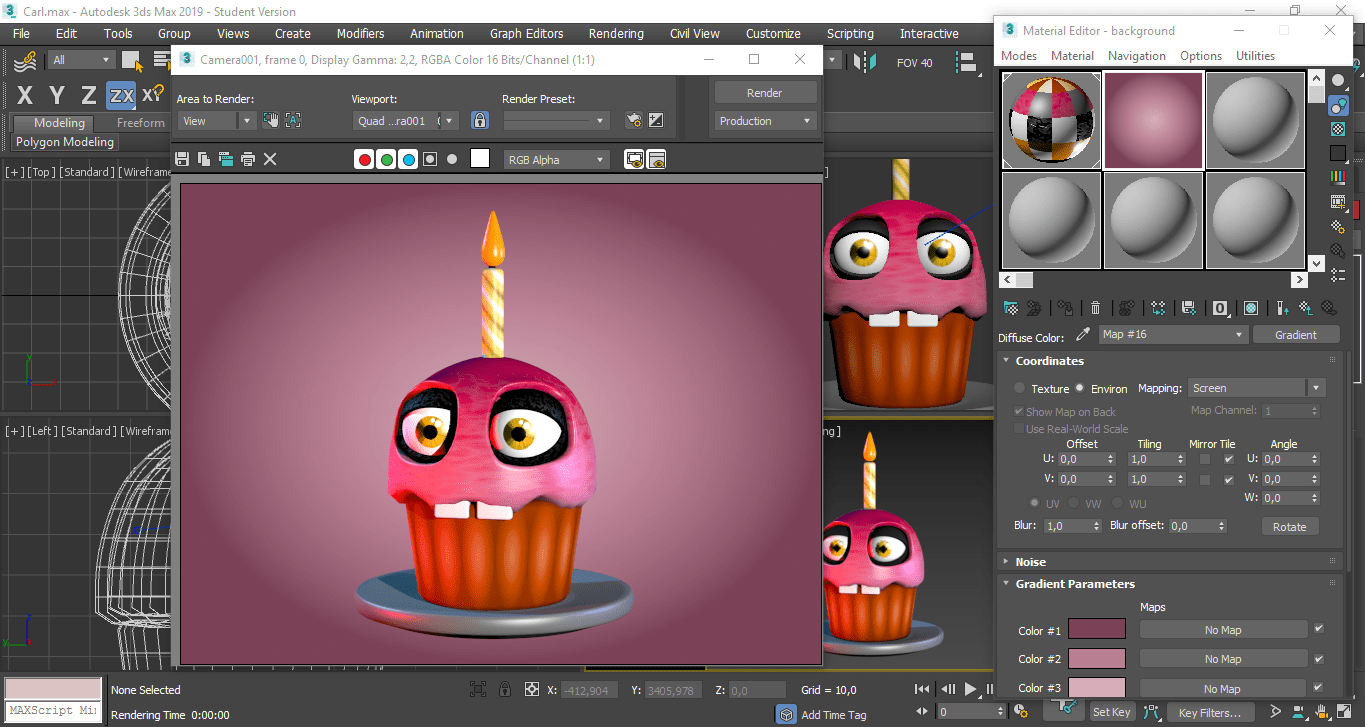The width and height of the screenshot is (1365, 727).
Task: Select the Texture radio button
Action: coord(1020,389)
